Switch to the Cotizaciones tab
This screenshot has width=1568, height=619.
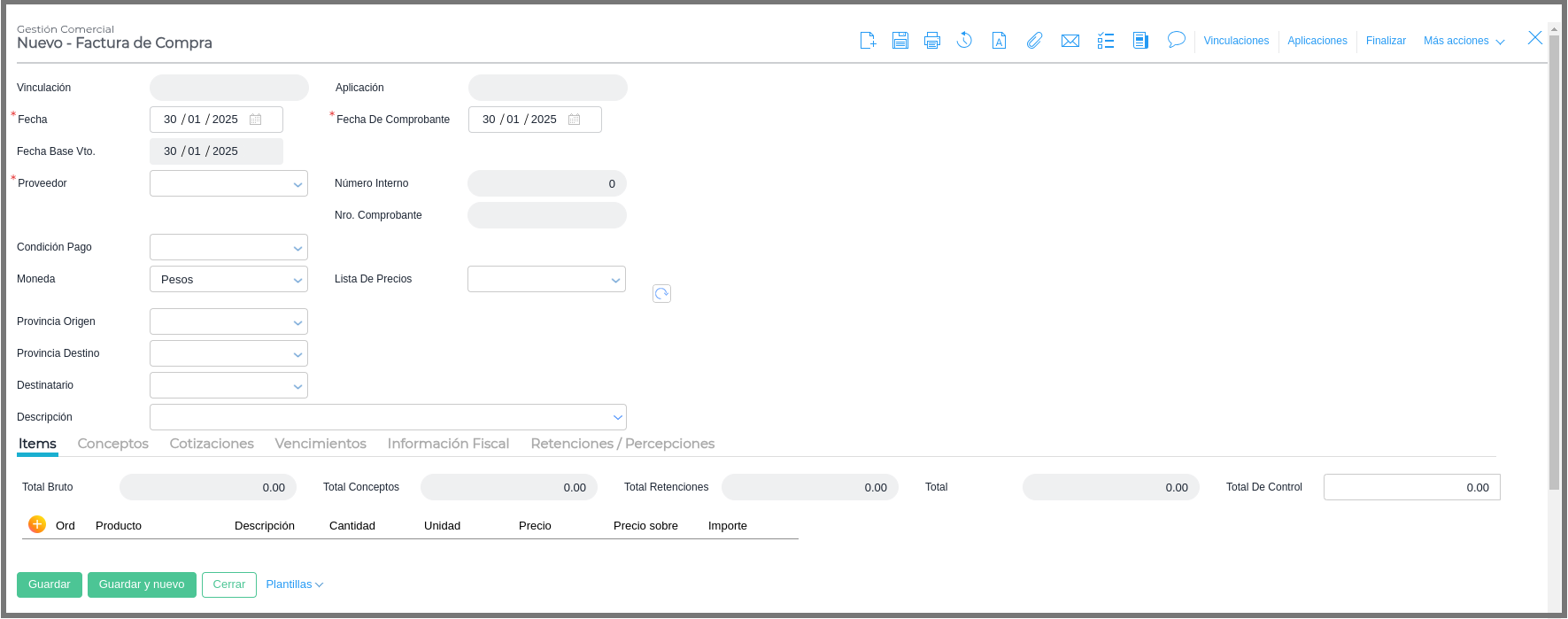212,444
